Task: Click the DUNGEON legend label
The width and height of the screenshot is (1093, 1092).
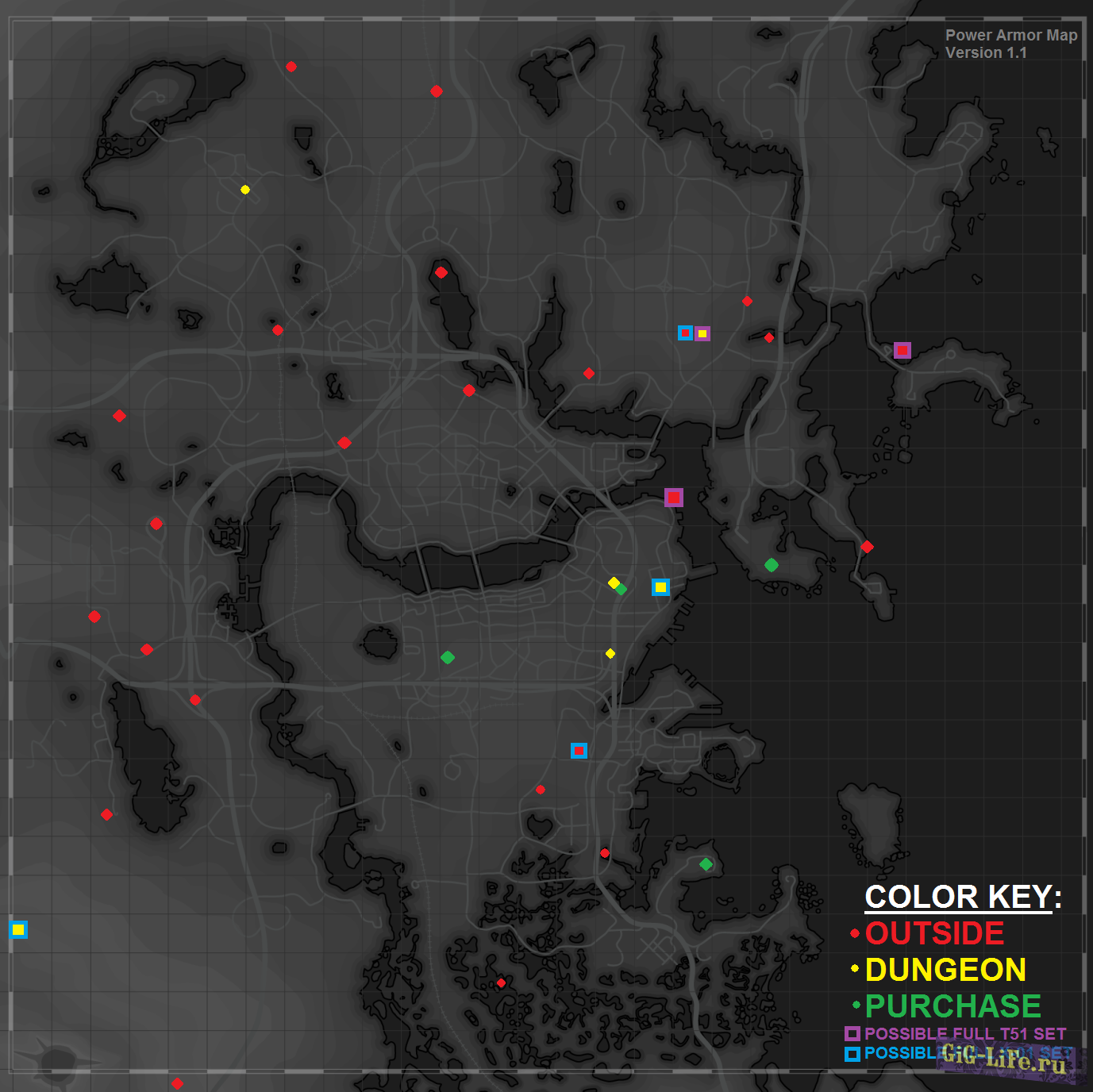Action: 945,970
